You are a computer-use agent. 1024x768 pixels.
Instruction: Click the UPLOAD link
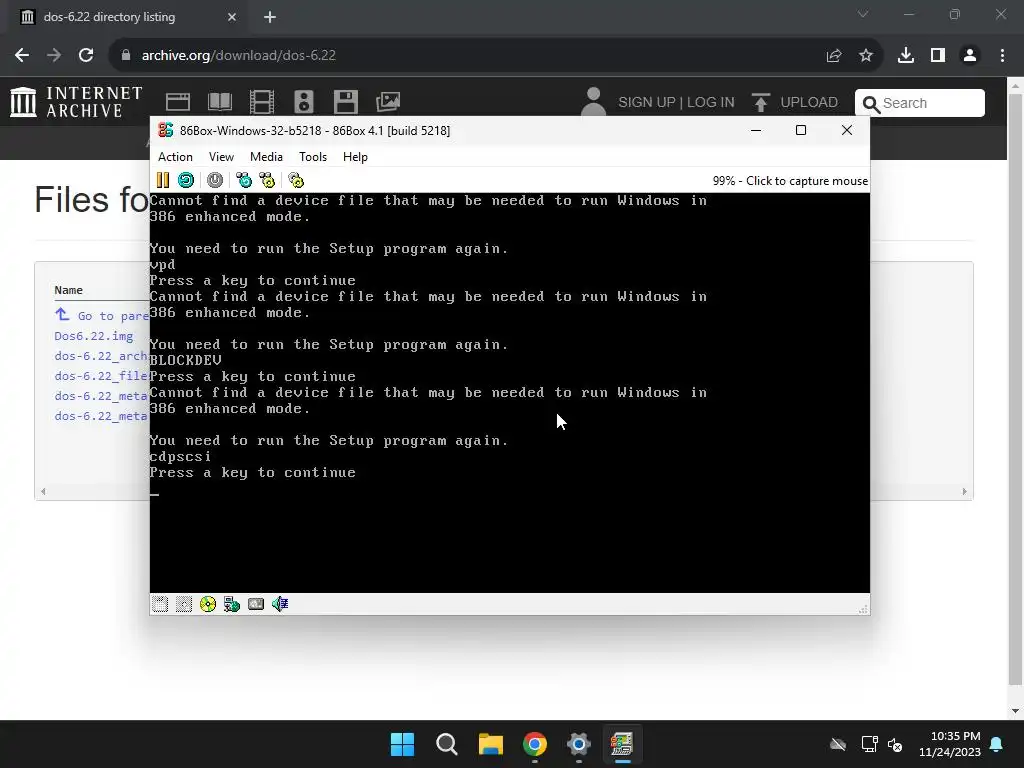(x=795, y=103)
